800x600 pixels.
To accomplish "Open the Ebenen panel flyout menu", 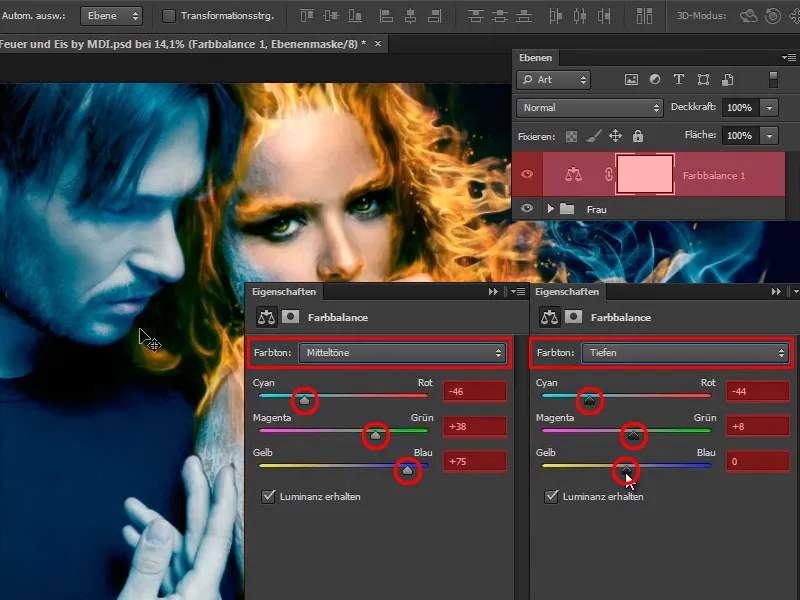I will [x=789, y=57].
